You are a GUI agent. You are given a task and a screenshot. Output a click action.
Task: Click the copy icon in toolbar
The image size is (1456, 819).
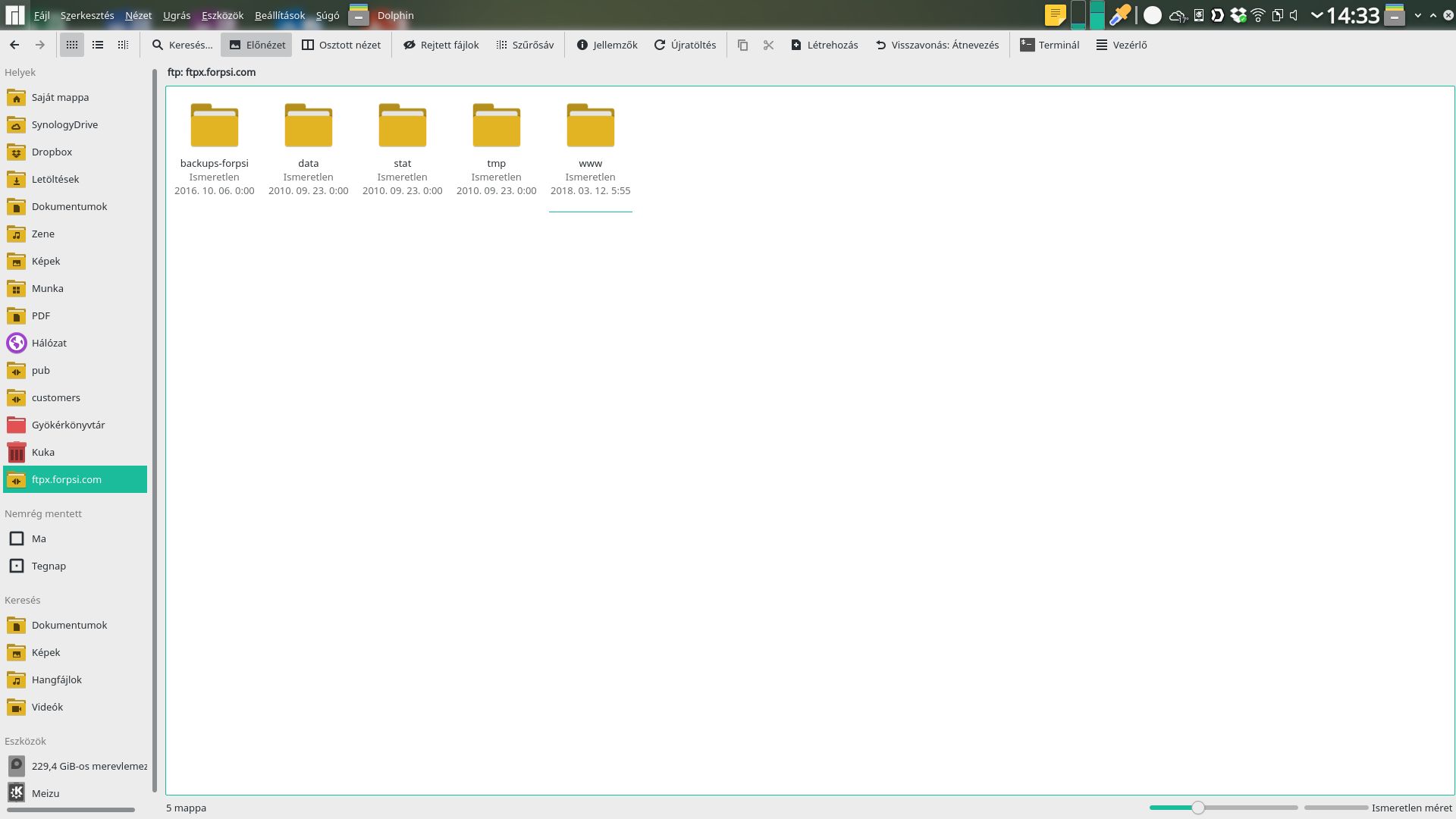pos(743,45)
